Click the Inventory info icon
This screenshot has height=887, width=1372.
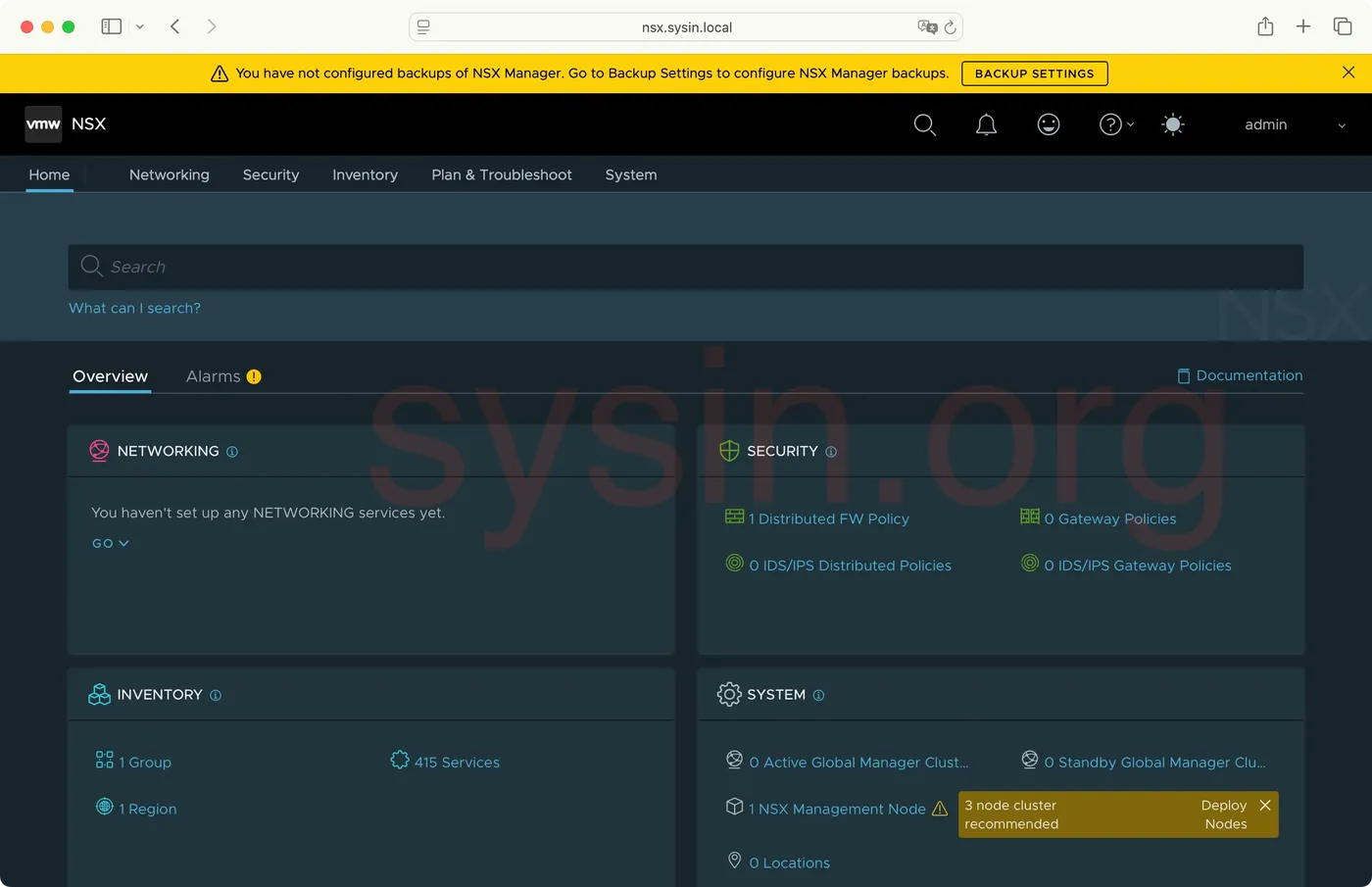coord(216,696)
